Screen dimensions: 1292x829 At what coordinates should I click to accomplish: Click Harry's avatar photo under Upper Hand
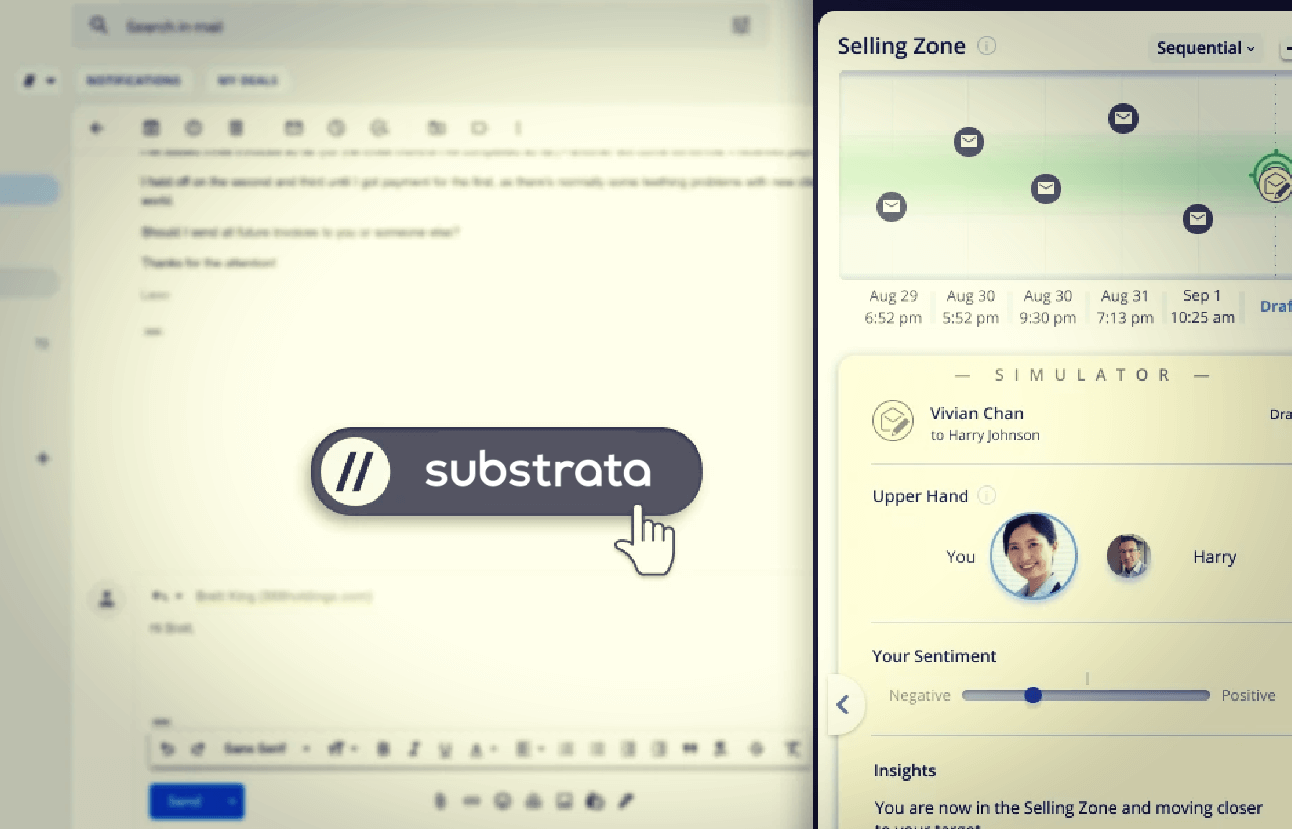click(x=1128, y=556)
